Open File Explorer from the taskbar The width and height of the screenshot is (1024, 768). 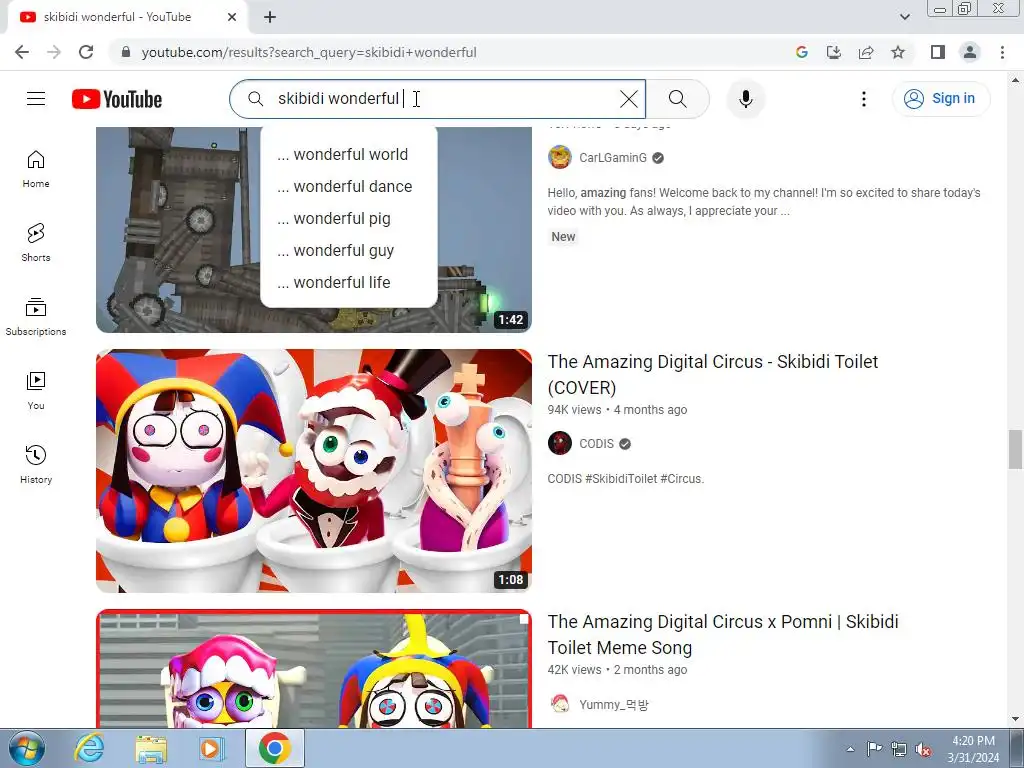151,748
